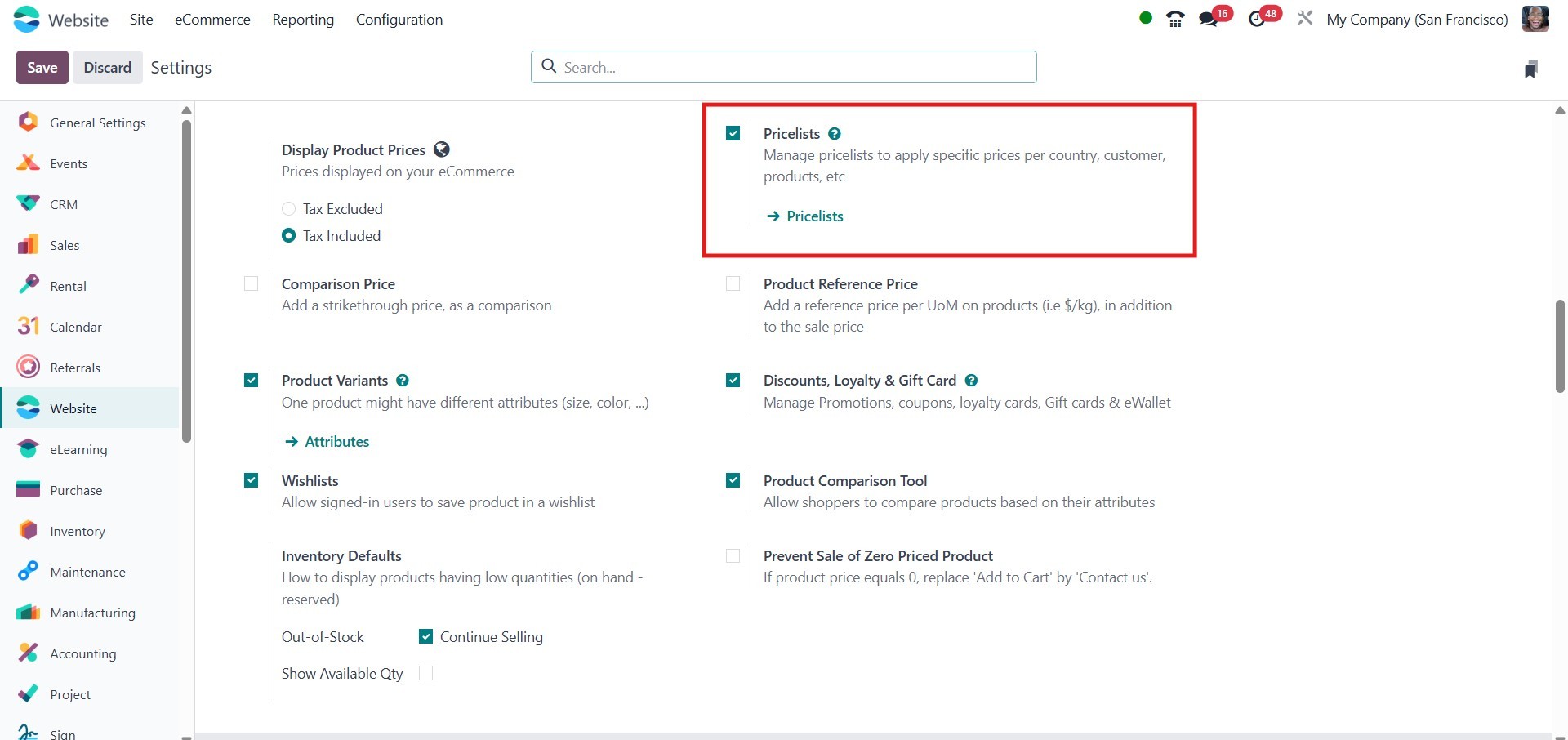Tick the Show Available Qty checkbox
Image resolution: width=1568 pixels, height=740 pixels.
click(x=425, y=673)
